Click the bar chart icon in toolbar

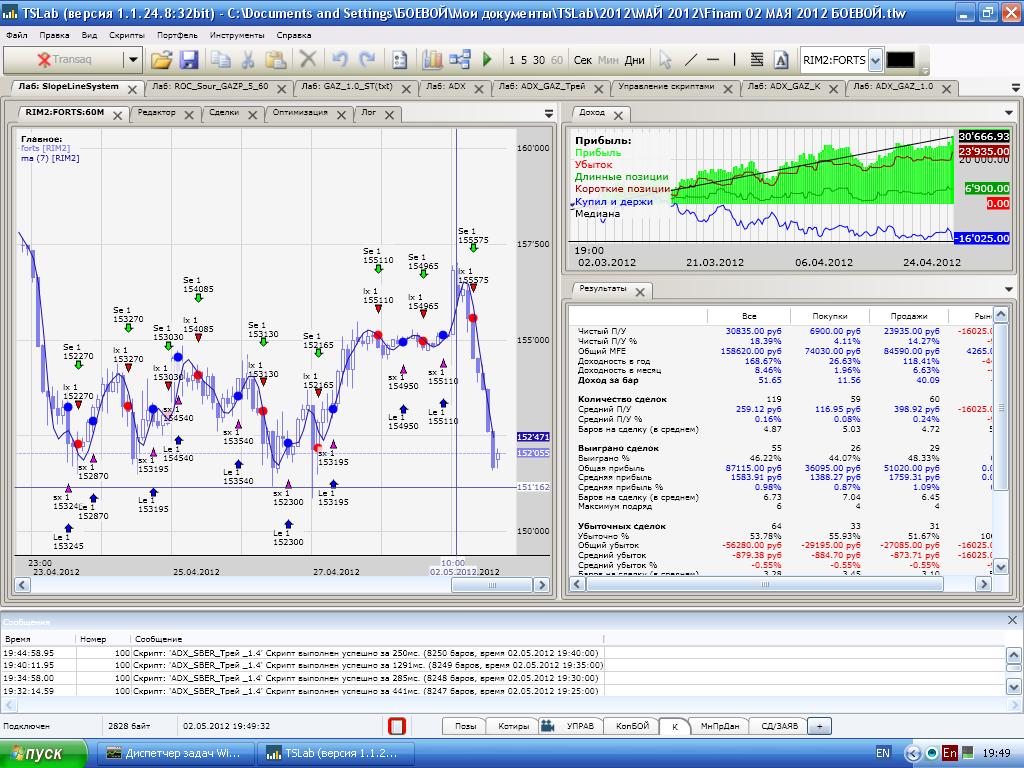(x=432, y=60)
